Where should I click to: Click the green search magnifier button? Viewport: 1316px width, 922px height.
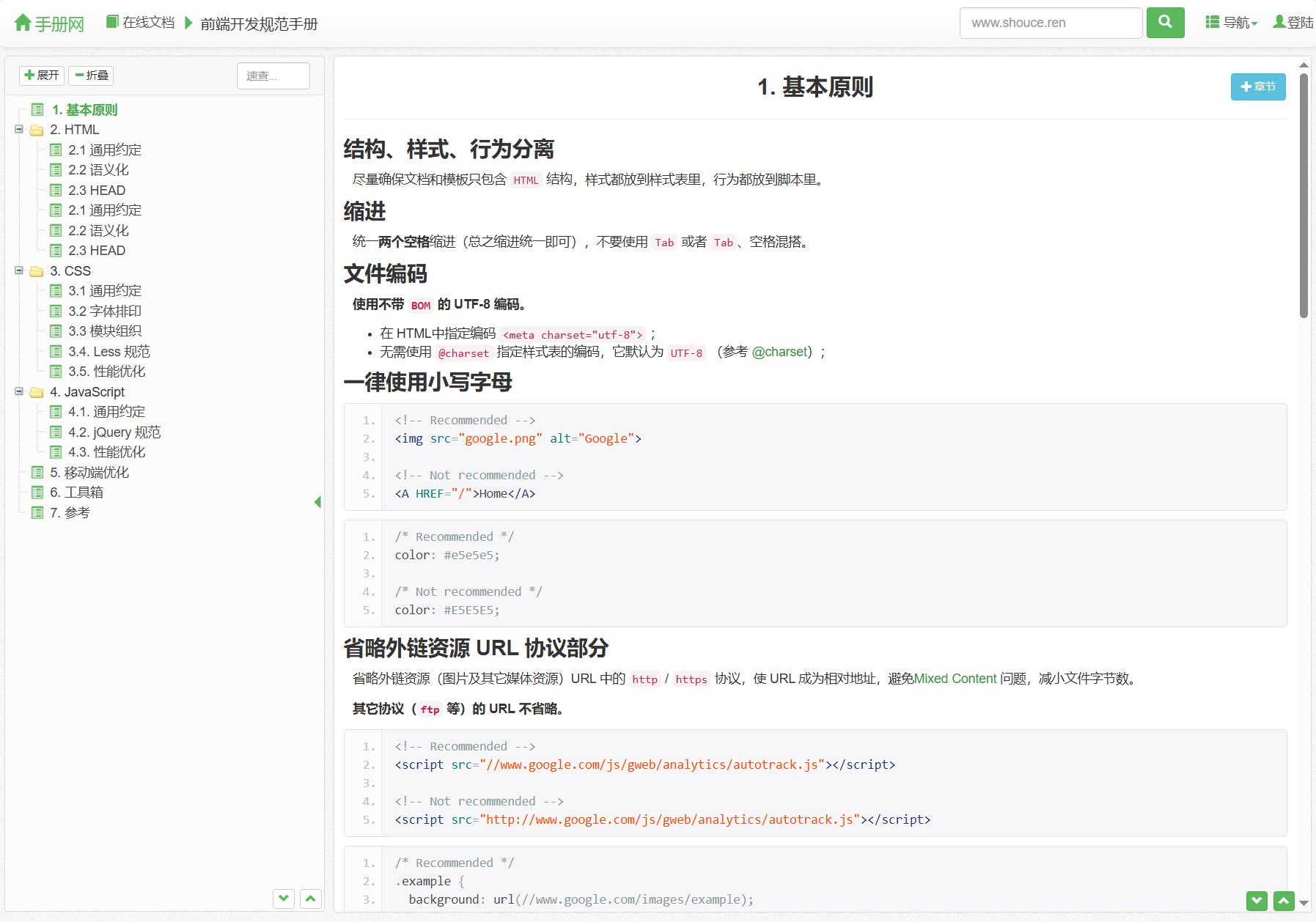1165,23
